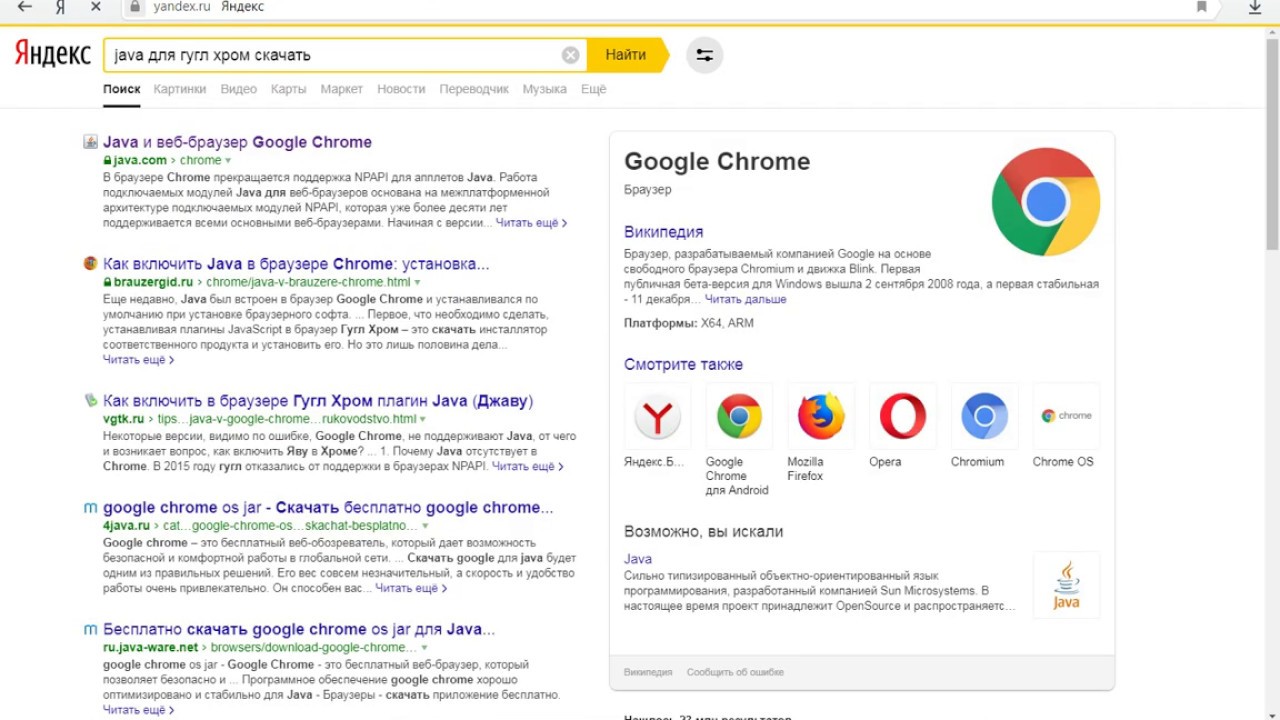
Task: Open search settings with the sliders icon
Action: [x=704, y=55]
